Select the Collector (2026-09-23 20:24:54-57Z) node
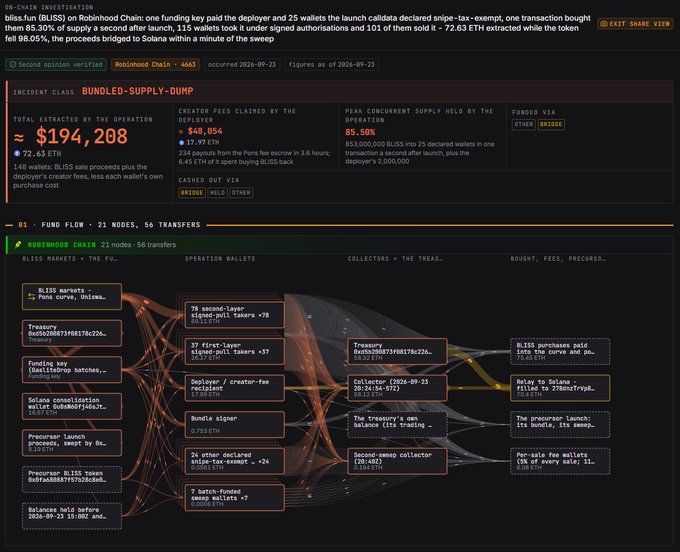The width and height of the screenshot is (680, 552). (397, 388)
